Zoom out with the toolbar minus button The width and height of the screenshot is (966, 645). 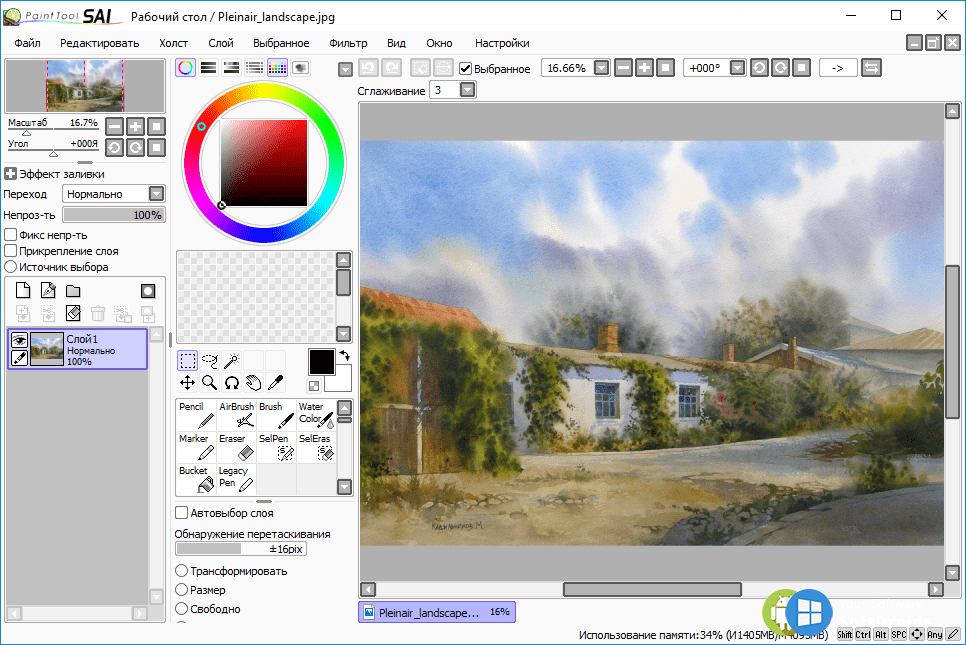point(623,68)
